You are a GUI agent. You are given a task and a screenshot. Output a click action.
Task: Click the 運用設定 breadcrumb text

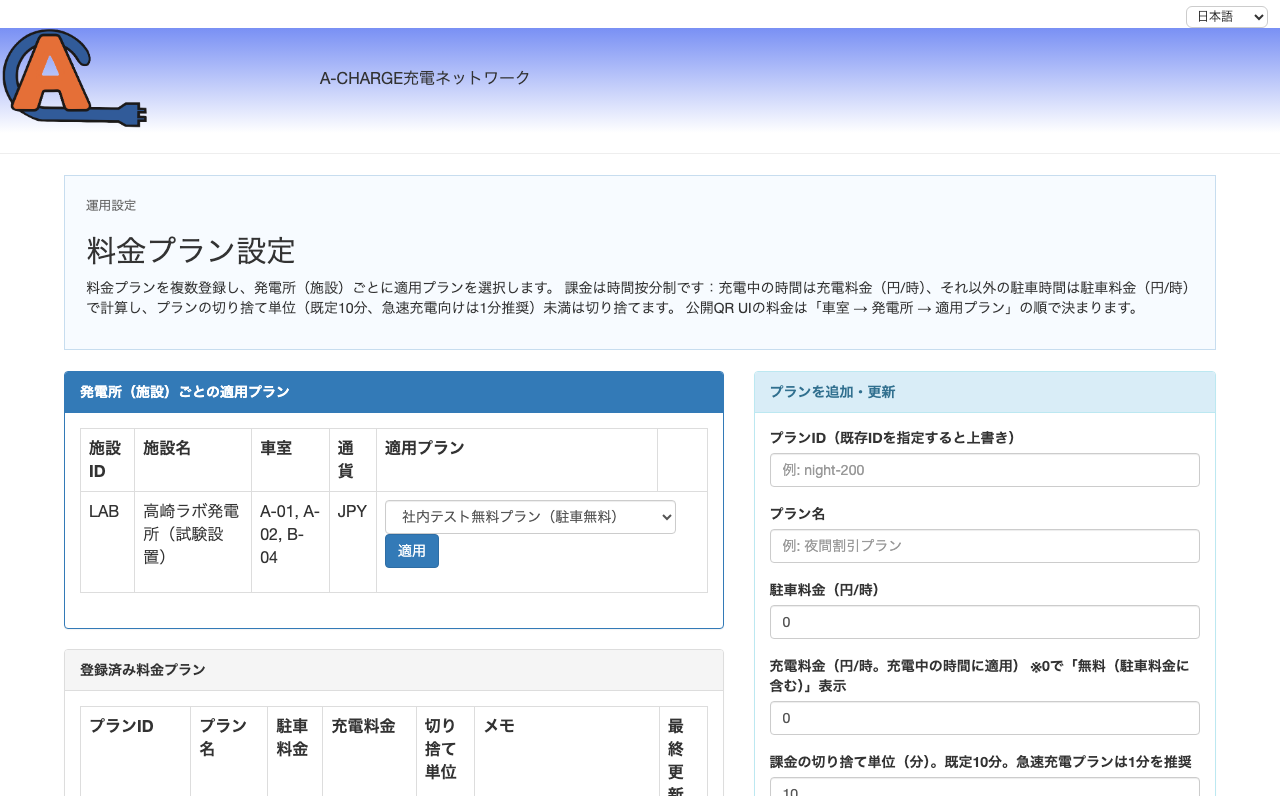(x=111, y=205)
